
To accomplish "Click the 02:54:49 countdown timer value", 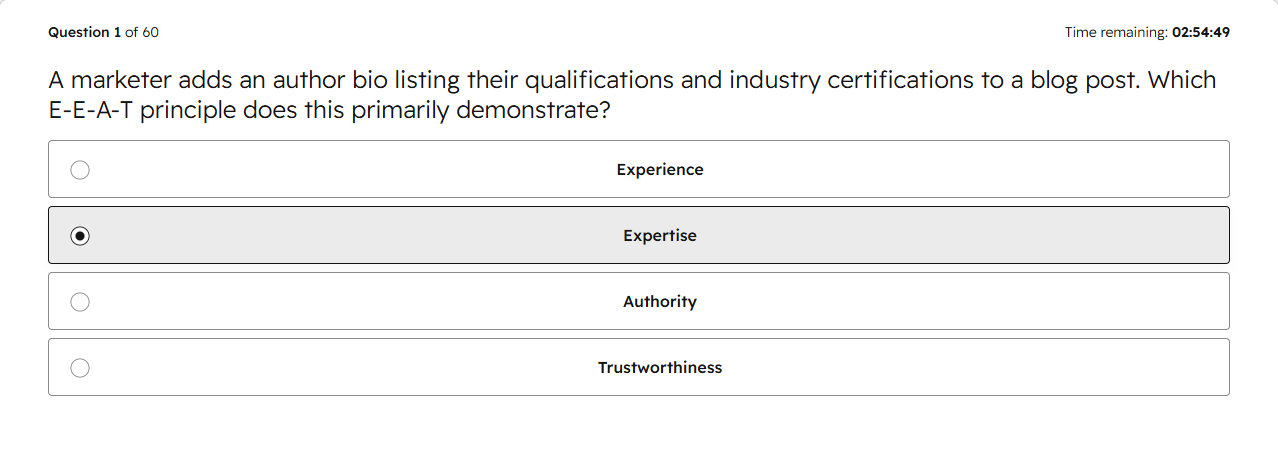I will 1201,32.
